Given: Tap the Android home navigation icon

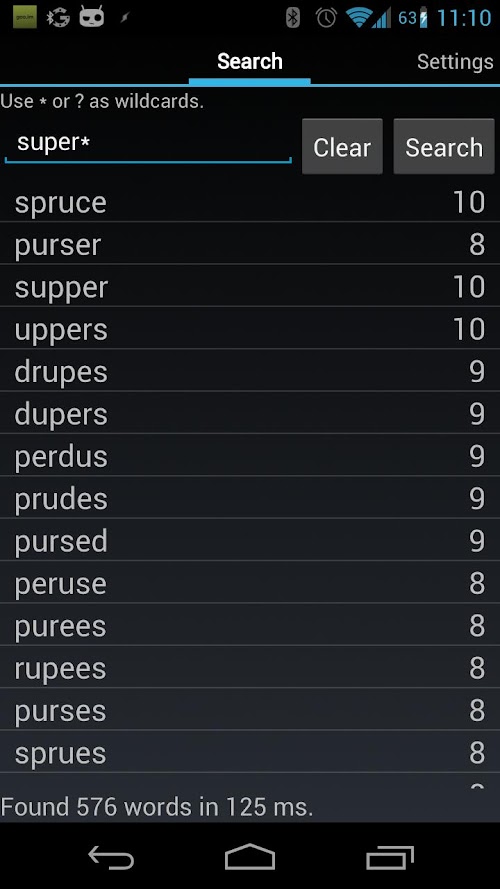Looking at the screenshot, I should (x=250, y=856).
